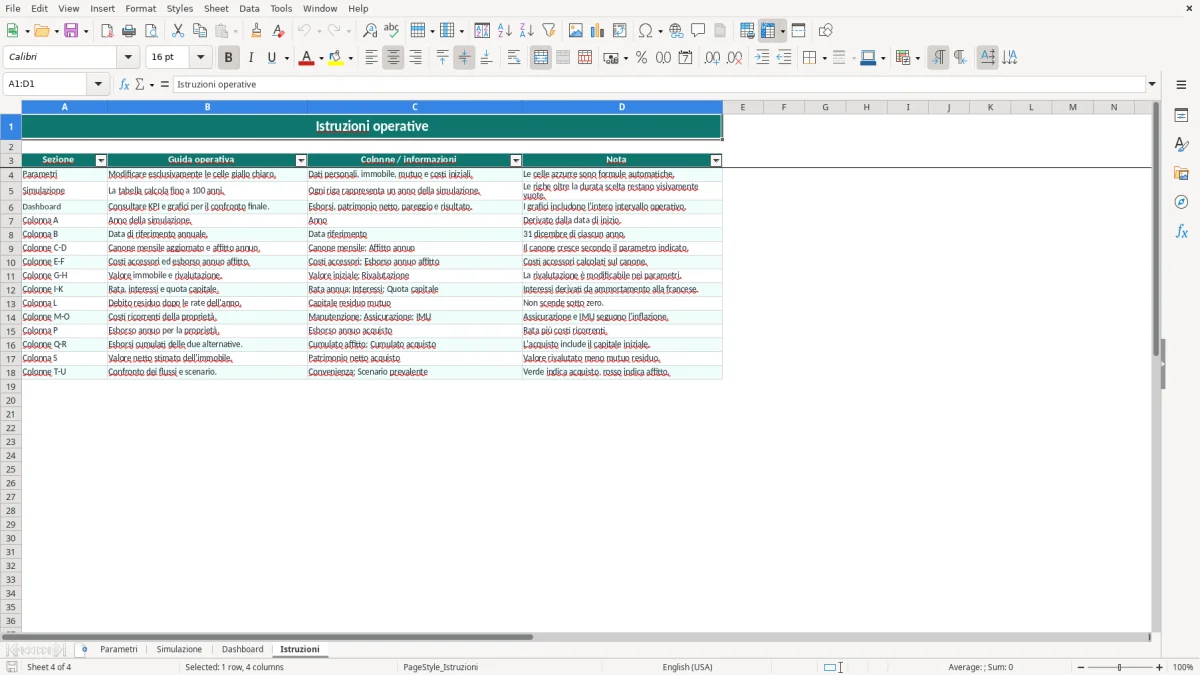Open the Sezione column filter dropdown
1200x675 pixels.
coord(100,160)
